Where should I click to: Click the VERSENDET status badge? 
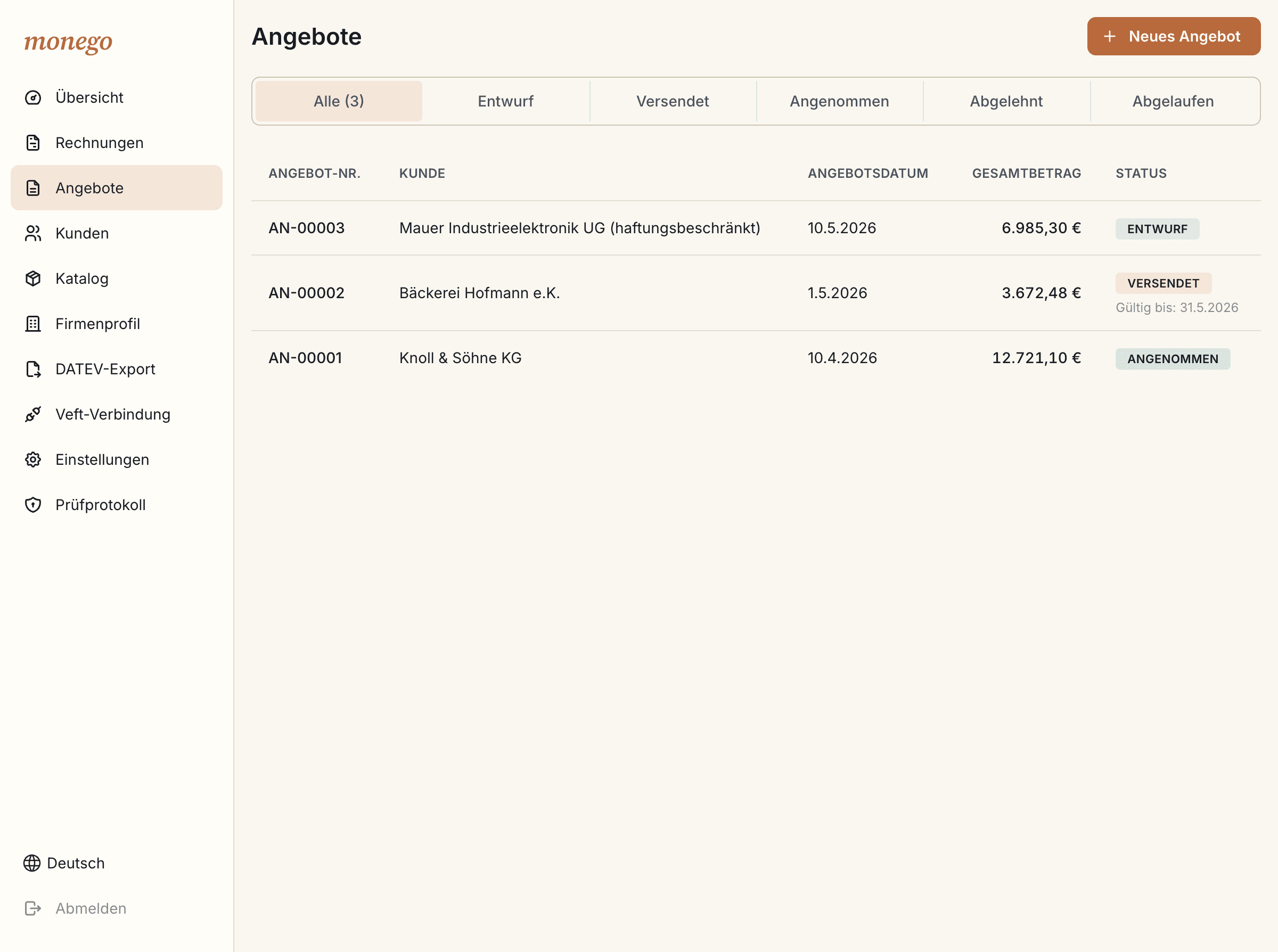(x=1164, y=284)
